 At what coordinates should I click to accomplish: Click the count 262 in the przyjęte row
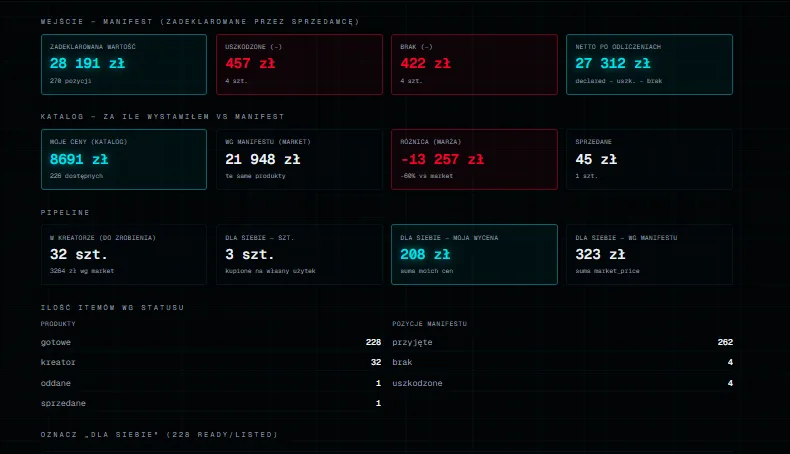click(x=725, y=342)
